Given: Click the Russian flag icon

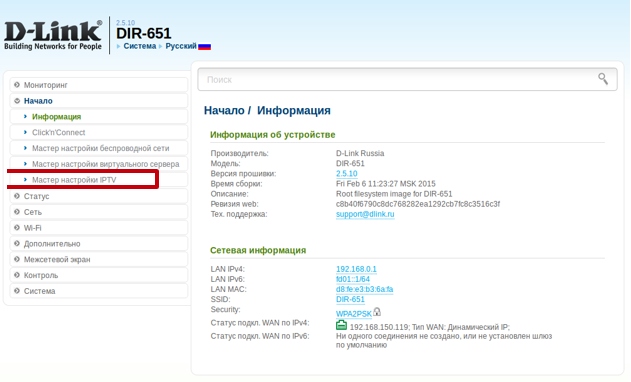Looking at the screenshot, I should tap(204, 47).
